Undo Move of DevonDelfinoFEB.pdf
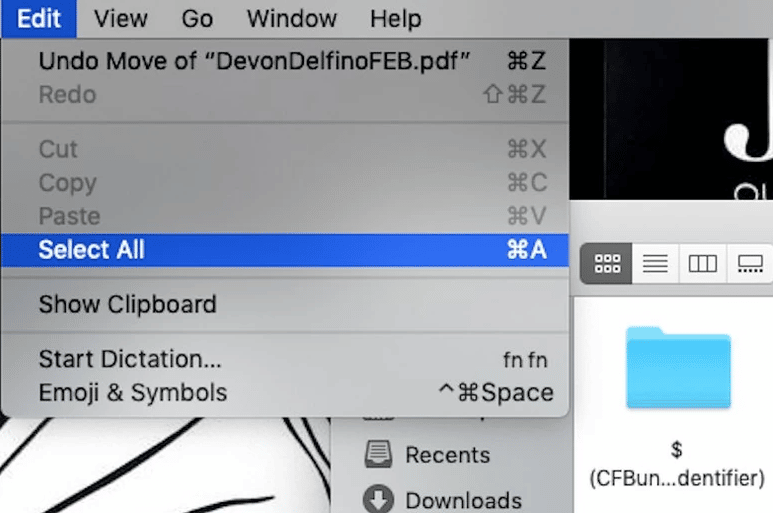 coord(254,61)
